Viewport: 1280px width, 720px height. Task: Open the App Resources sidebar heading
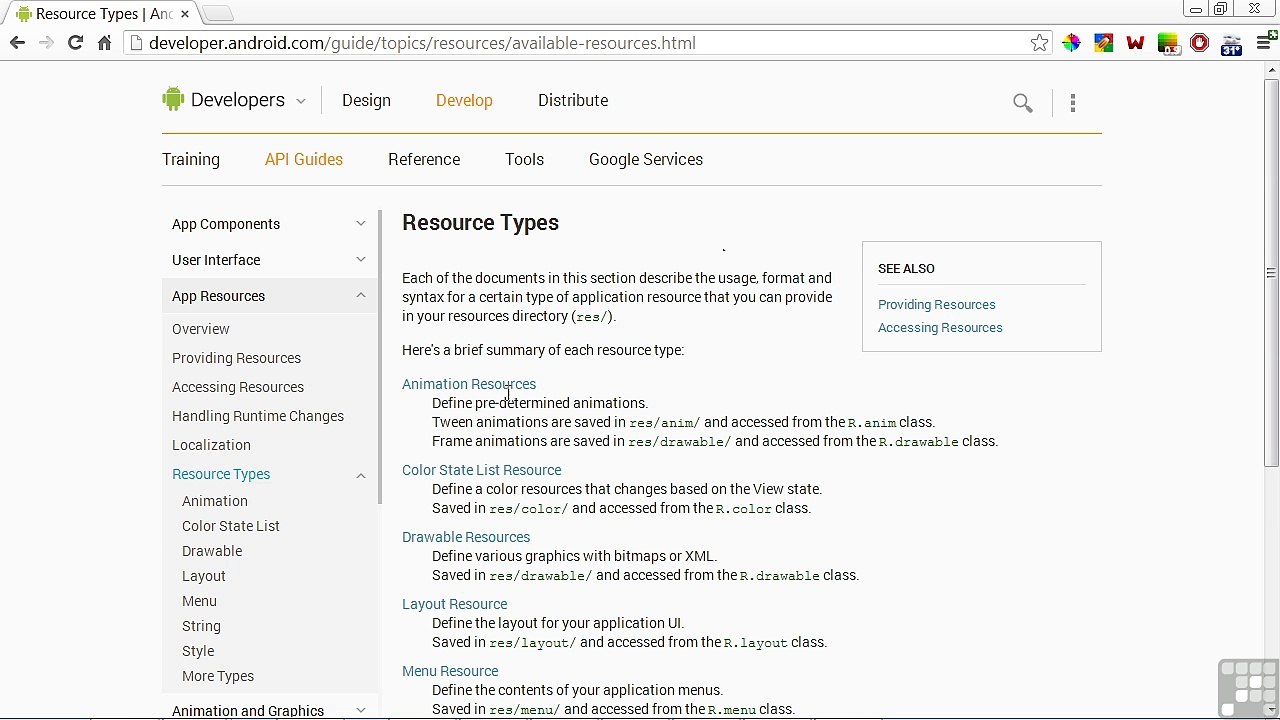click(x=218, y=296)
